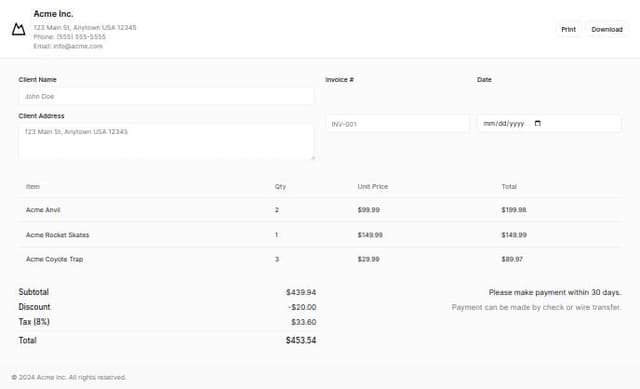Click the $89.97 row total
Viewport: 640px width, 389px height.
pyautogui.click(x=512, y=259)
